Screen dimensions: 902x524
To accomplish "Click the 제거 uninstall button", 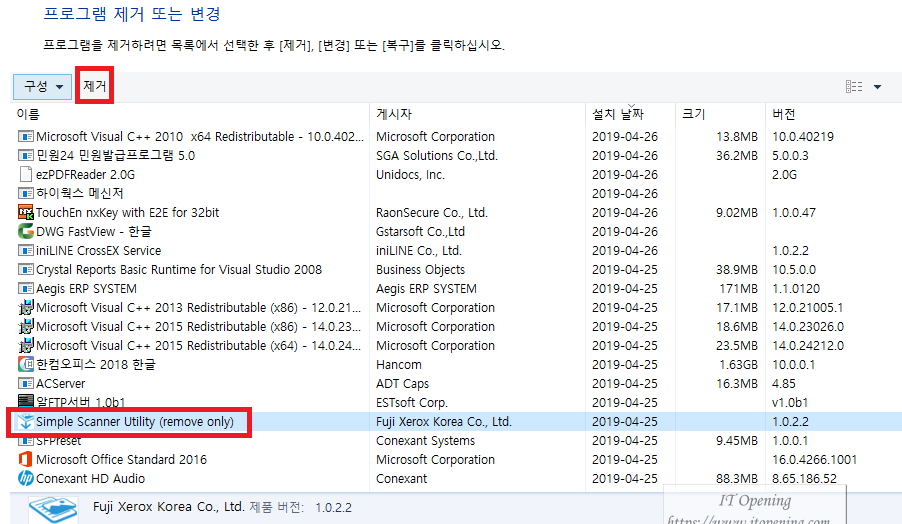I will click(95, 87).
